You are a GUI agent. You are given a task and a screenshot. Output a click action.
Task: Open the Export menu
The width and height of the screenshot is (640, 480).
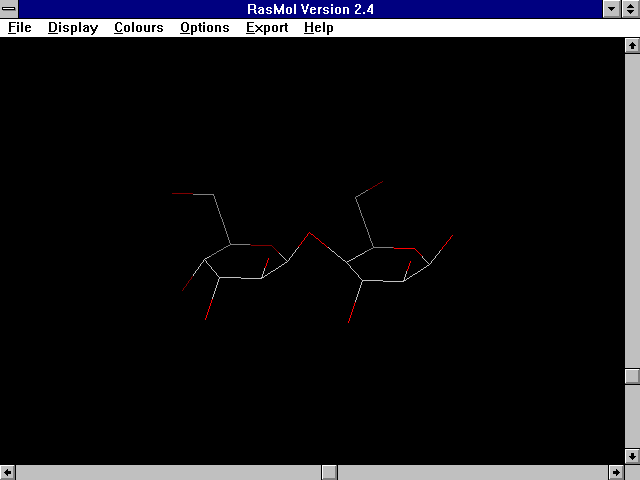tap(267, 28)
